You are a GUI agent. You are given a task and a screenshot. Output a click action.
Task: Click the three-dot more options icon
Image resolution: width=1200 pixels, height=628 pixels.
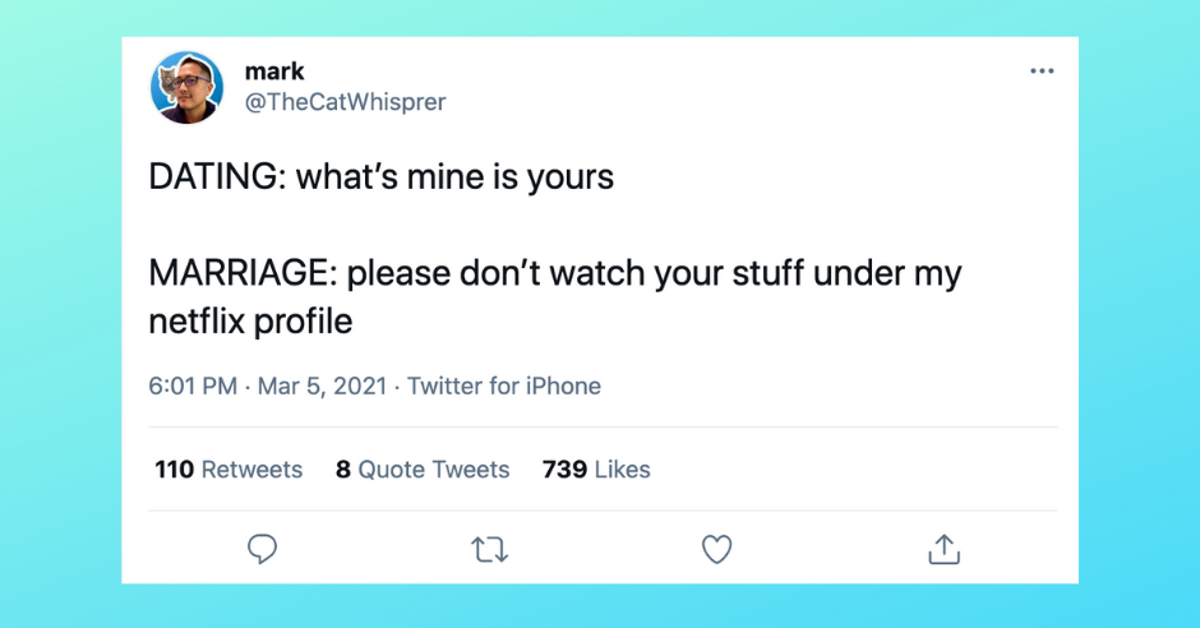pos(1042,70)
